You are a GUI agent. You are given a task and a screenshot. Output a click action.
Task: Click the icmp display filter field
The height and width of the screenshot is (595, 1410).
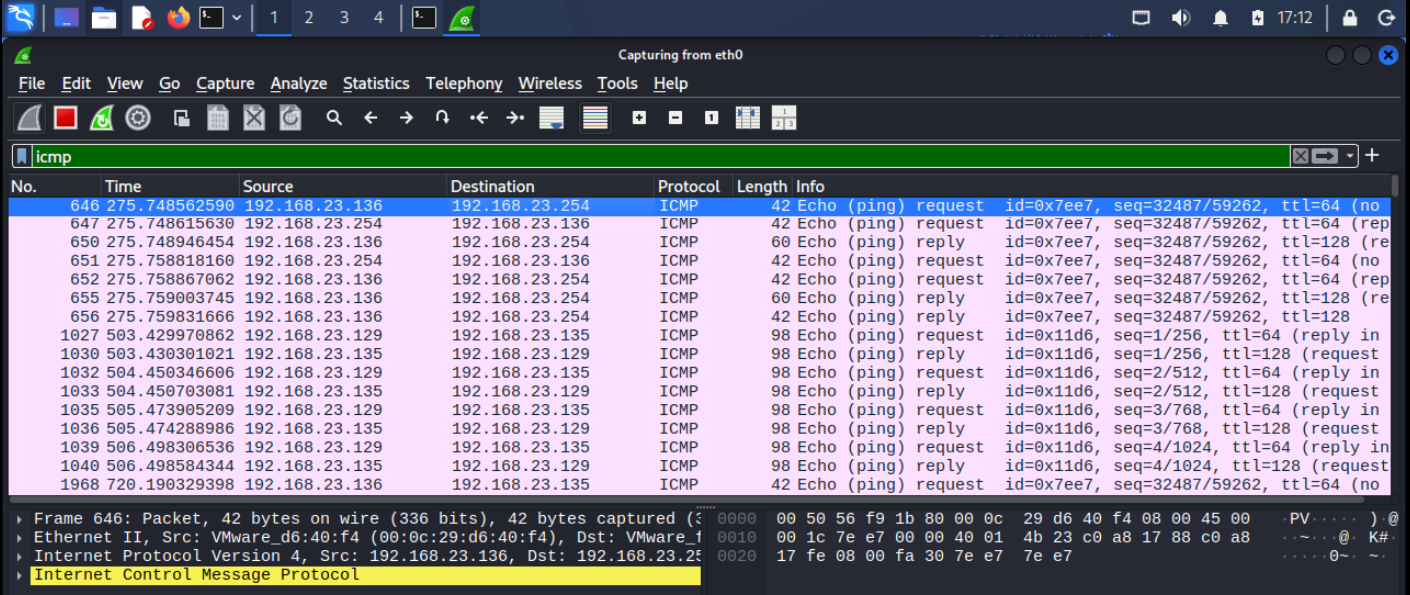(660, 156)
